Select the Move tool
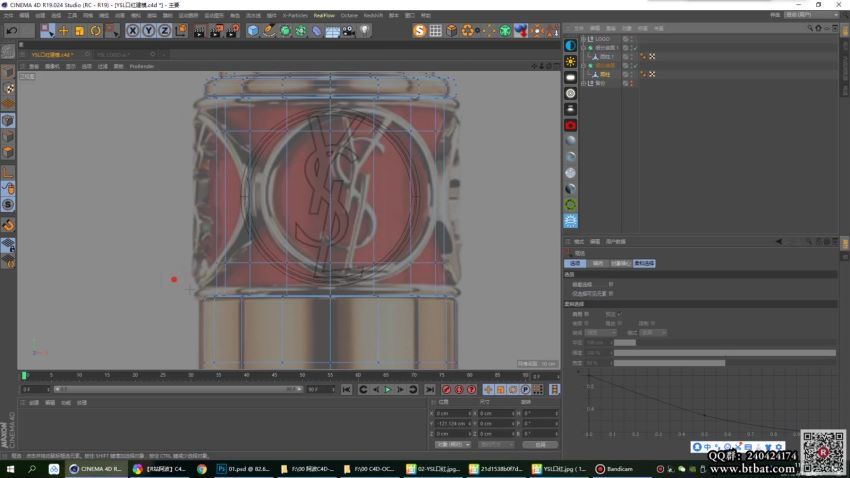 (63, 31)
